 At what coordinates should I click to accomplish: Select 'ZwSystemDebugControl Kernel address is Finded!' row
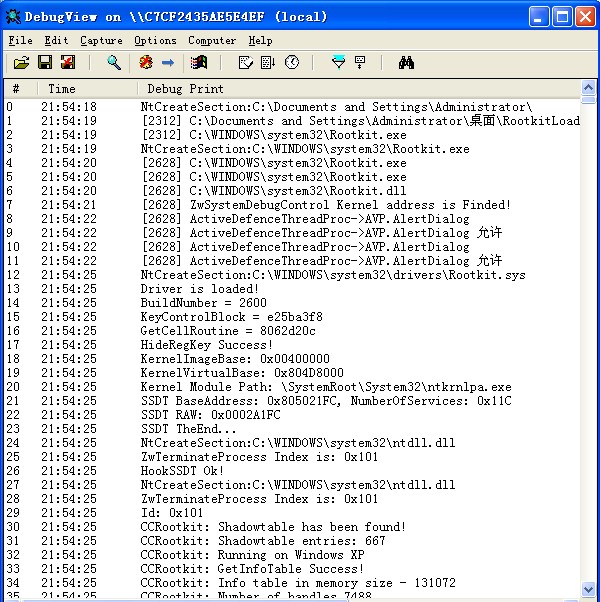pos(292,205)
